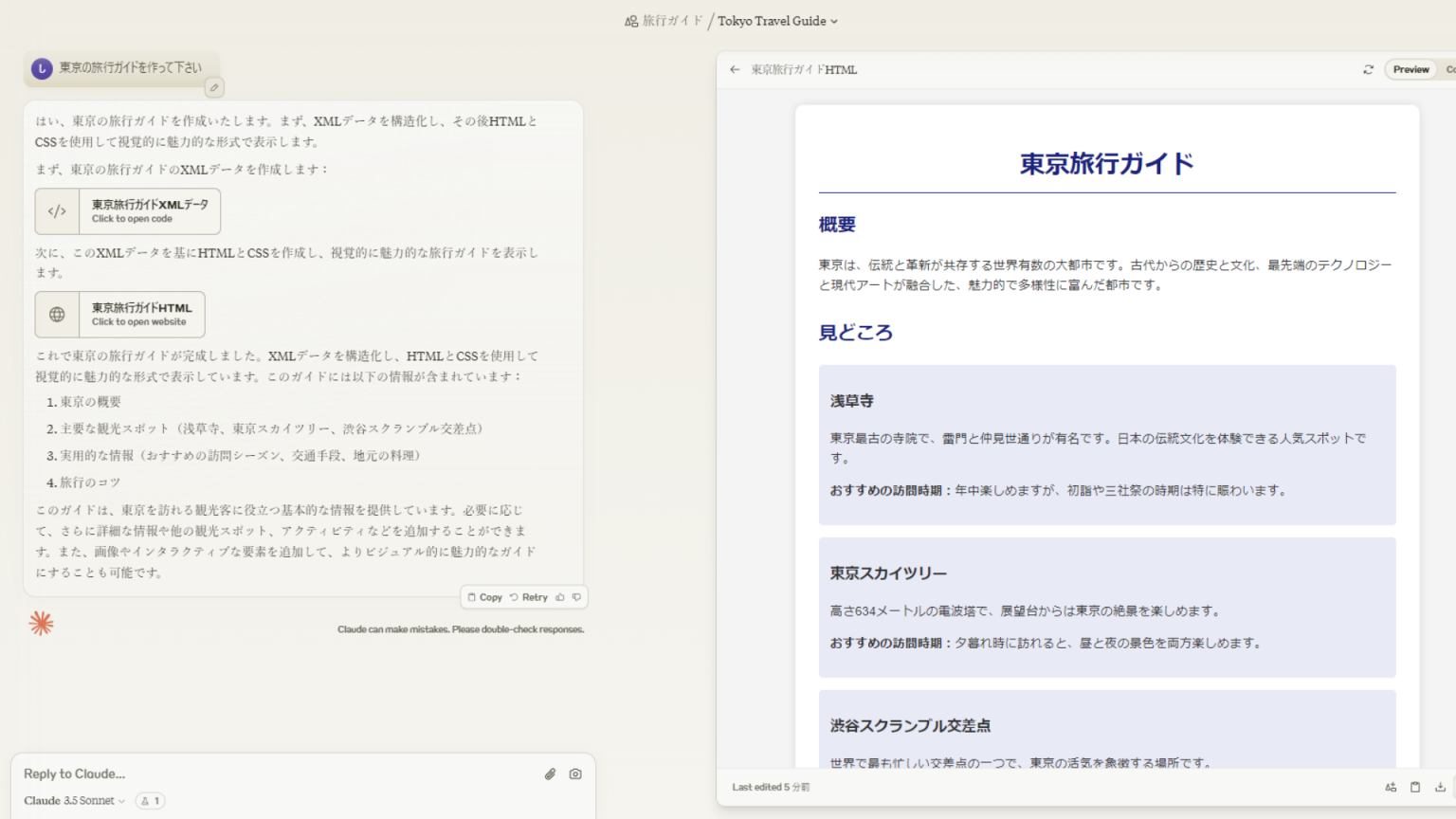Switch to the Code view

click(1450, 69)
